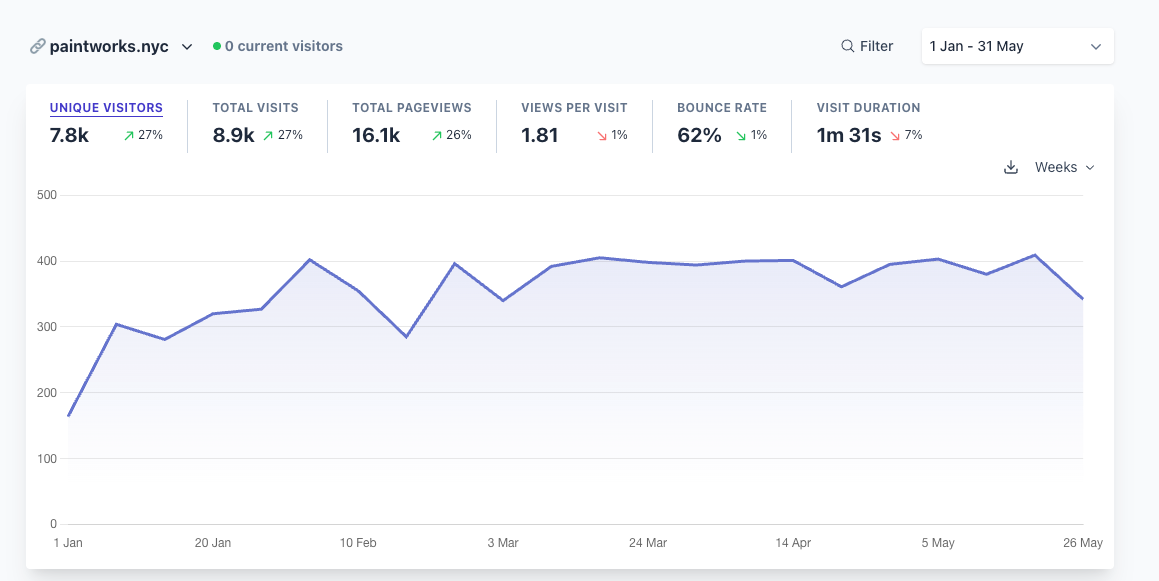The width and height of the screenshot is (1159, 581).
Task: Click the green current visitors dot
Action: point(217,46)
